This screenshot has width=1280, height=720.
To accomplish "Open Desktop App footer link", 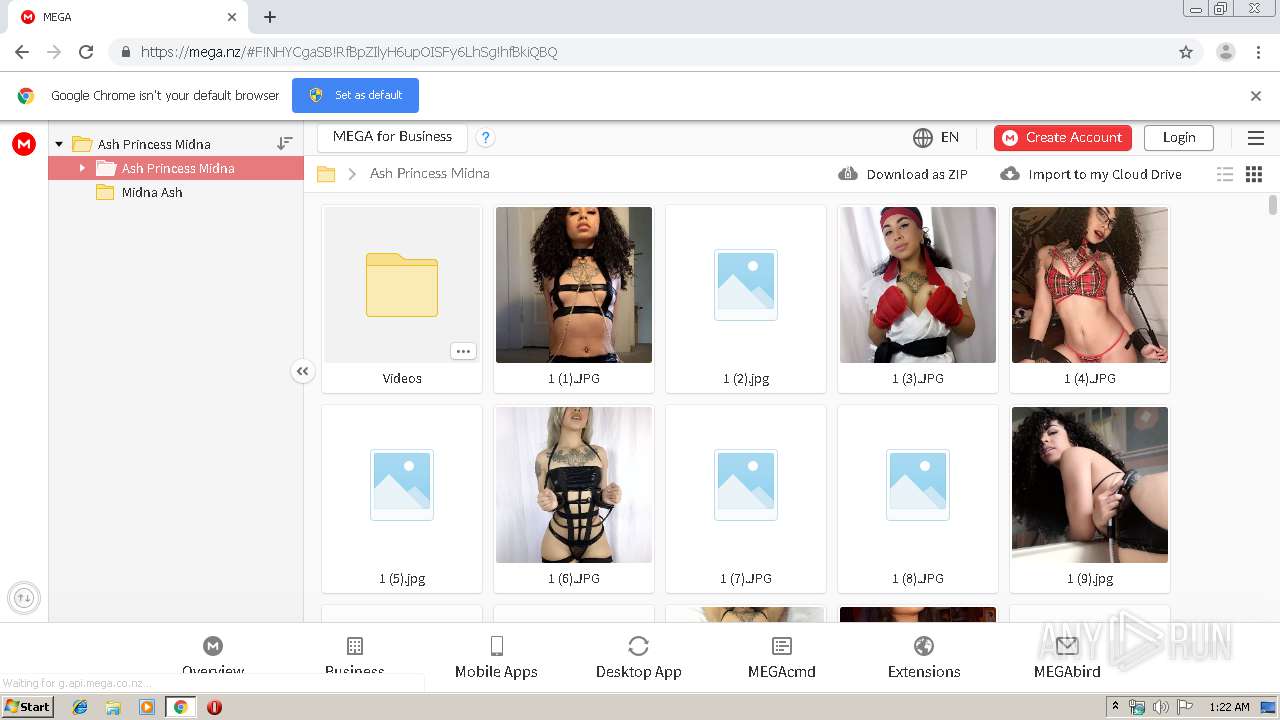I will click(639, 657).
